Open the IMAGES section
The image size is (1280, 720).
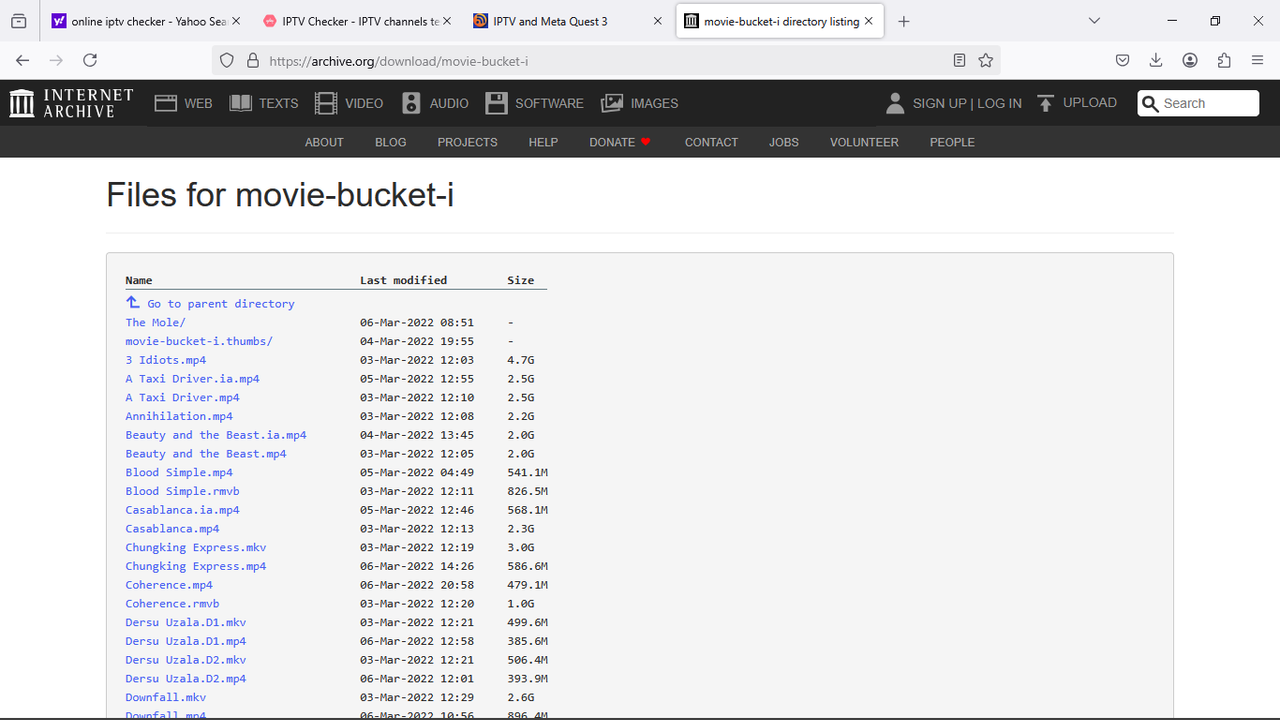point(640,103)
